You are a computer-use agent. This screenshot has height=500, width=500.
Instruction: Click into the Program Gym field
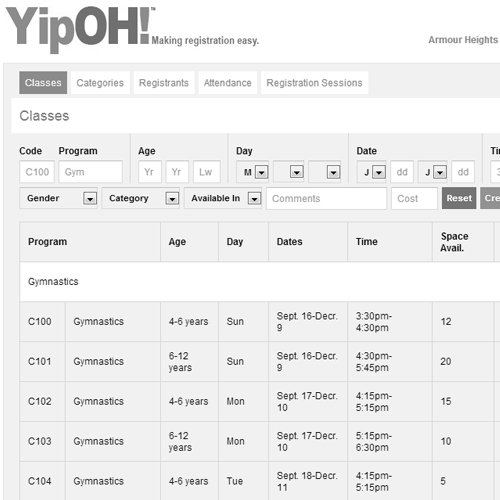click(x=91, y=172)
